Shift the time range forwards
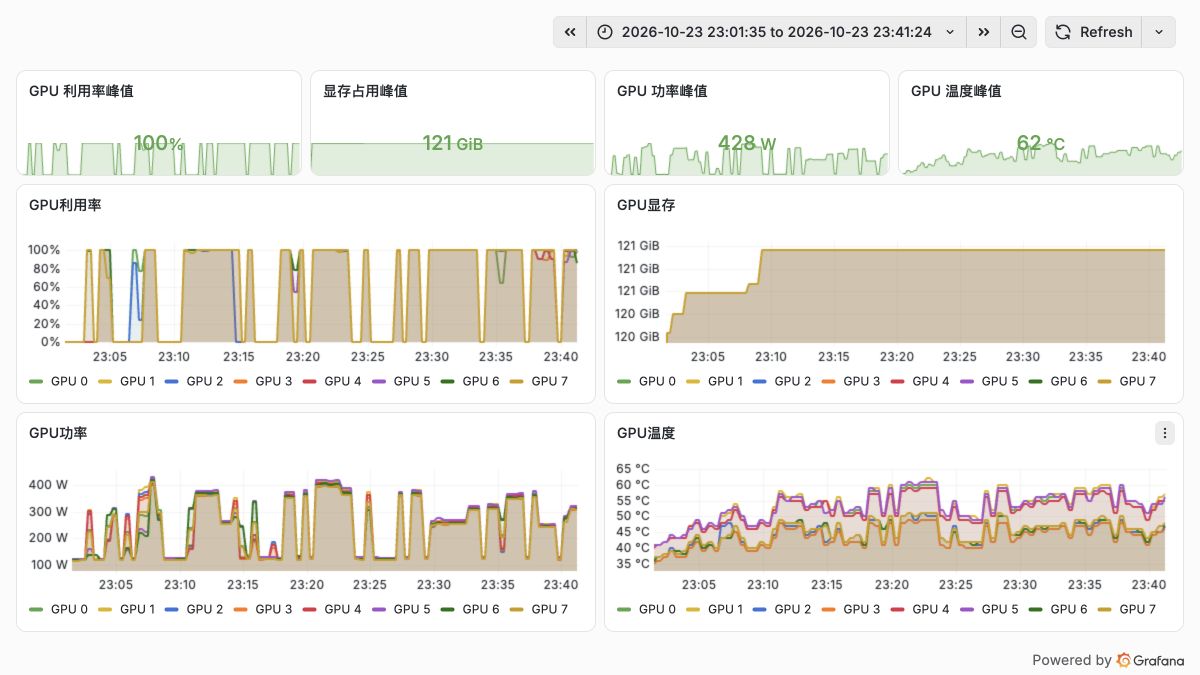Viewport: 1200px width, 675px height. pyautogui.click(x=984, y=32)
